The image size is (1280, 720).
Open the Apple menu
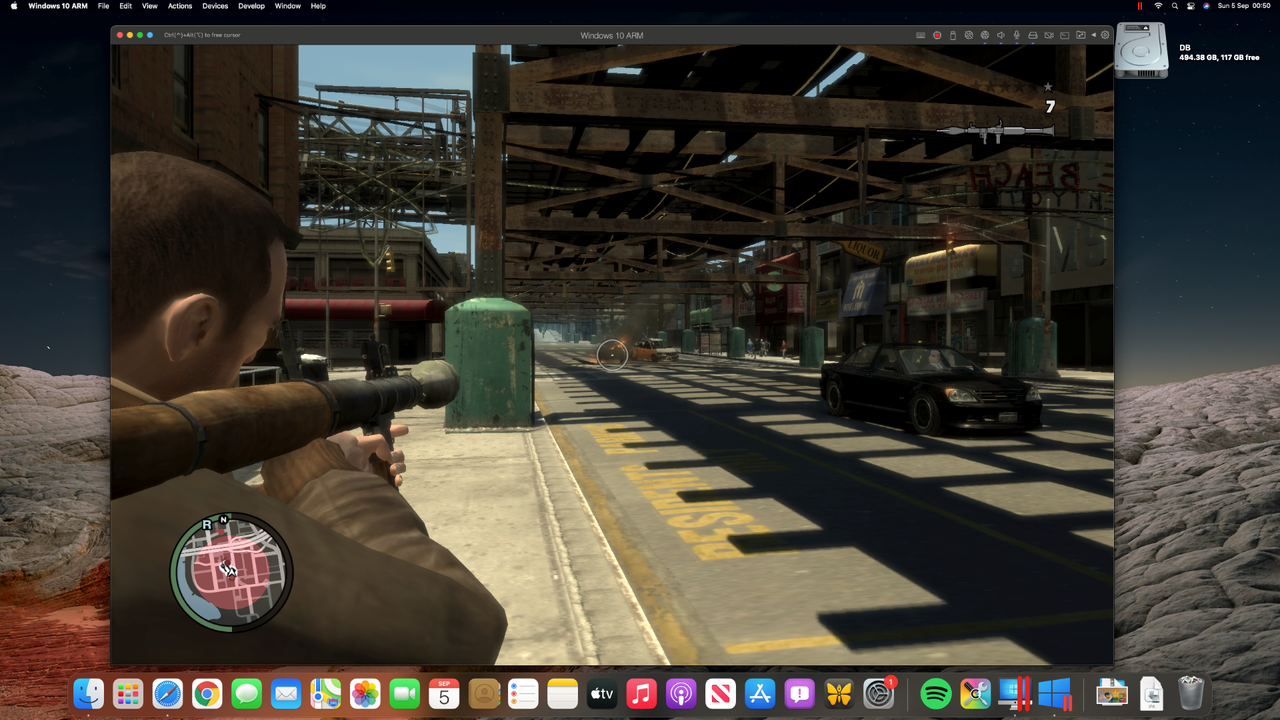(14, 6)
